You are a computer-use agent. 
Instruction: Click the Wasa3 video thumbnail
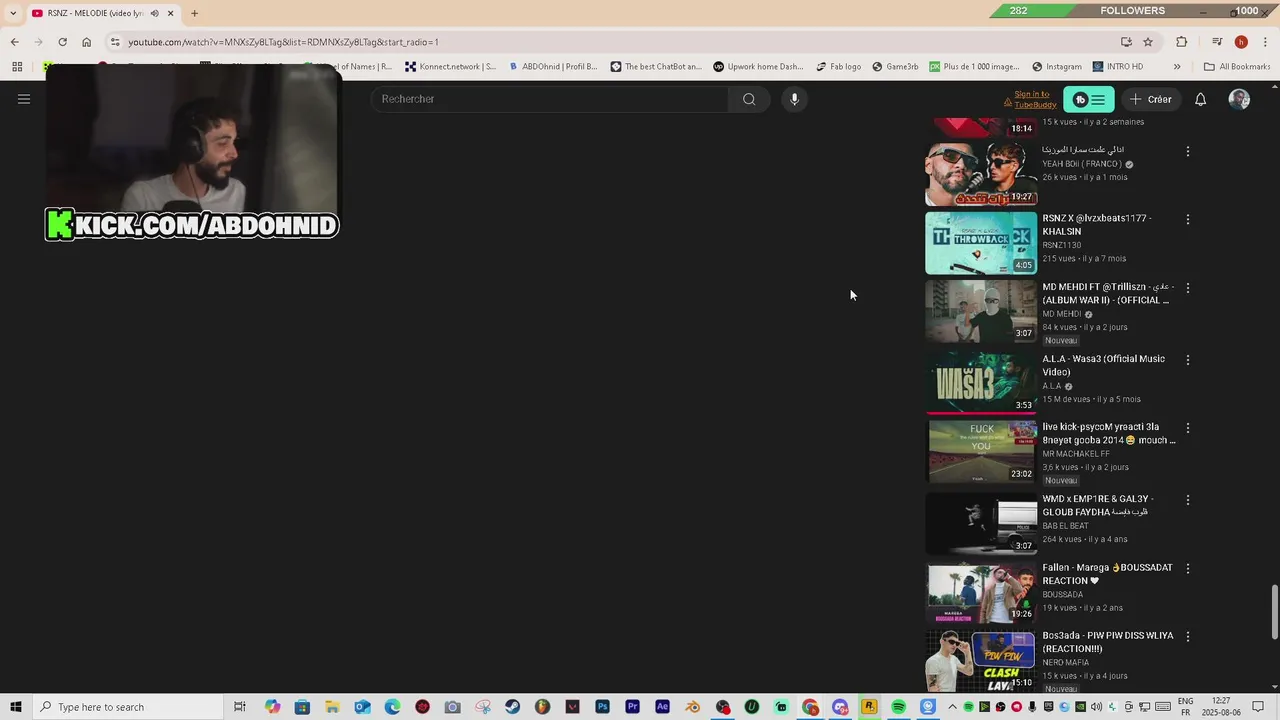pos(981,382)
